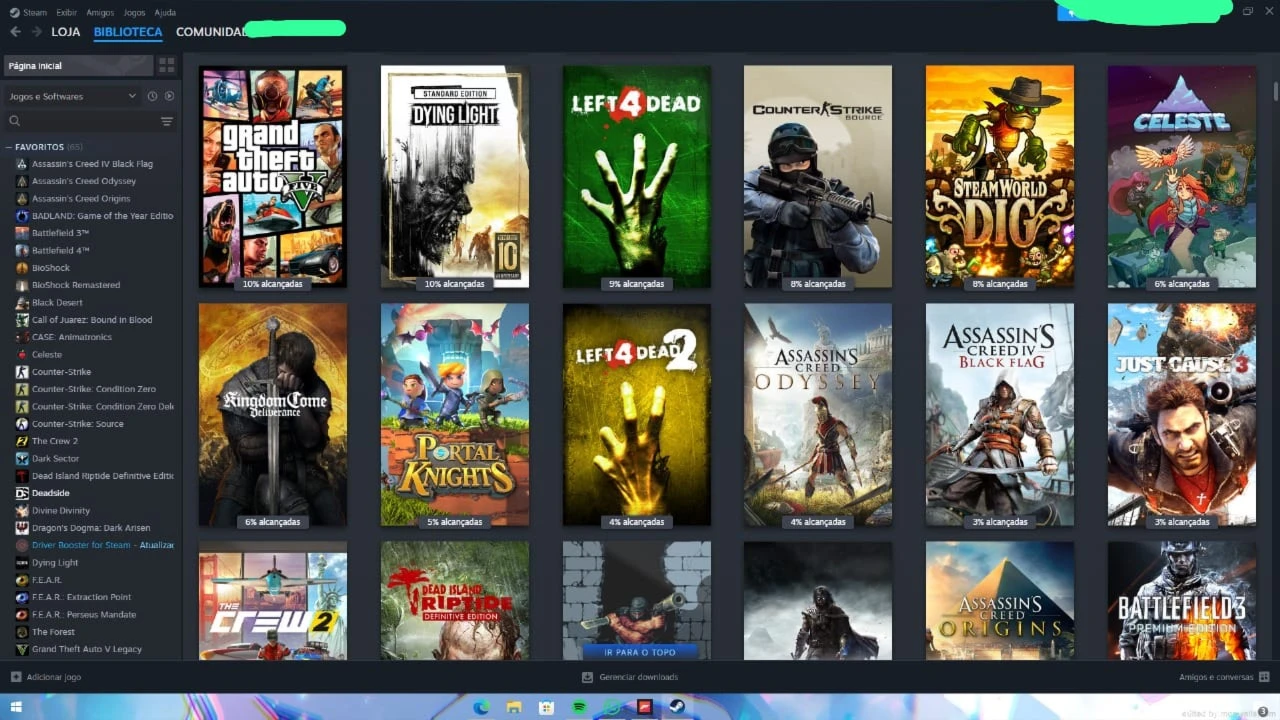Click Amigos e conversas link

1216,677
